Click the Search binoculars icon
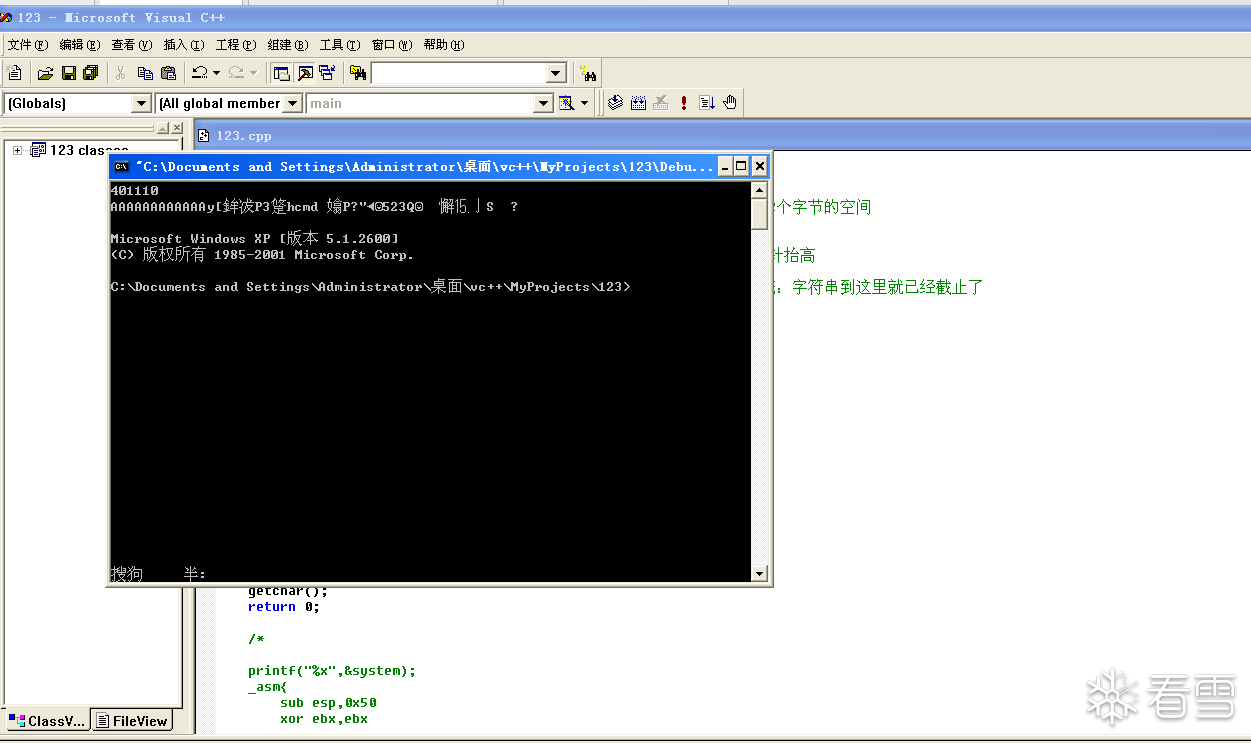 588,73
